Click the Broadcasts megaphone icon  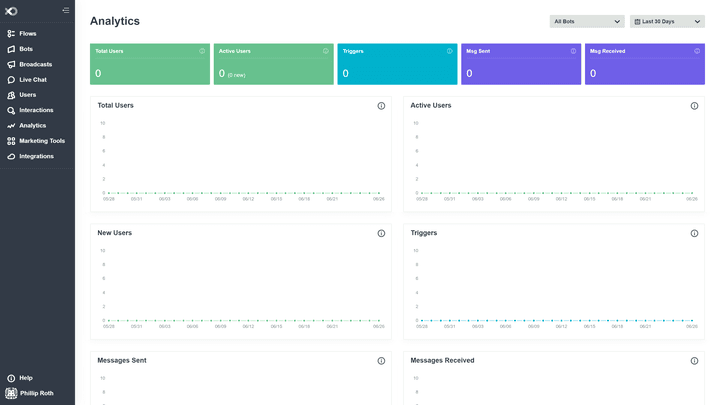tap(11, 64)
